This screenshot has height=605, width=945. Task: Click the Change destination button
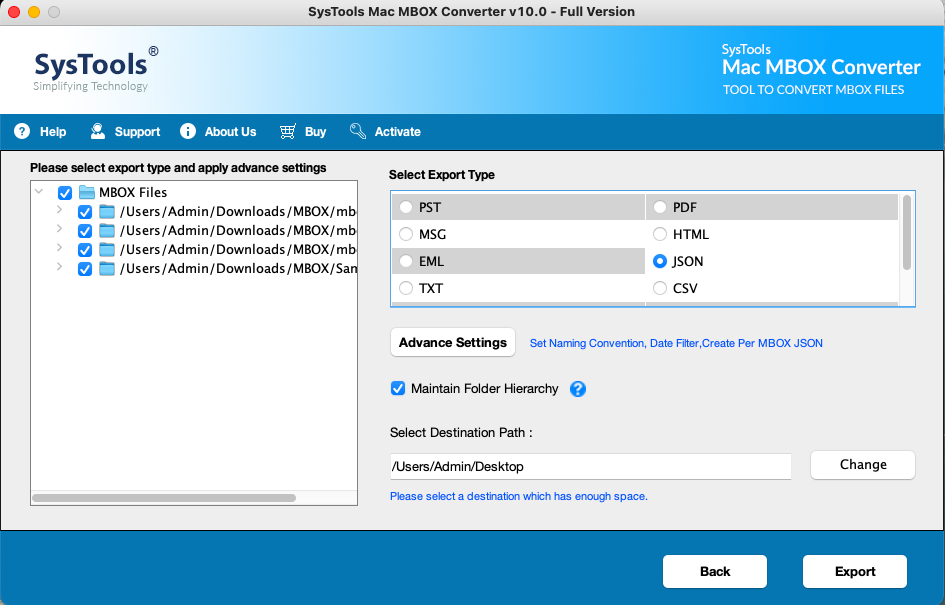pyautogui.click(x=863, y=465)
